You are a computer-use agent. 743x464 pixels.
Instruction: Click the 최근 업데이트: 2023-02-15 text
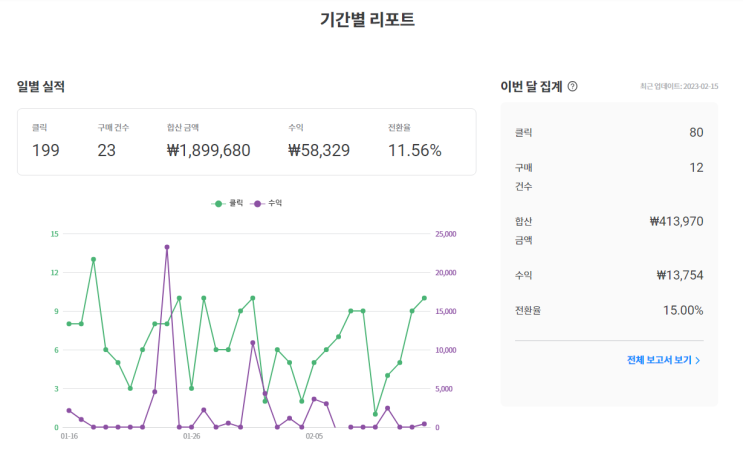pyautogui.click(x=679, y=86)
